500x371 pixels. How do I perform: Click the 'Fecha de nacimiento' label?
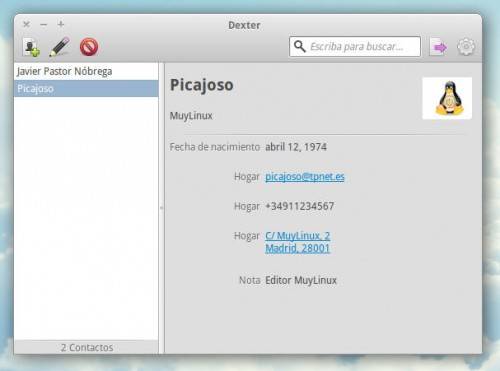click(215, 147)
